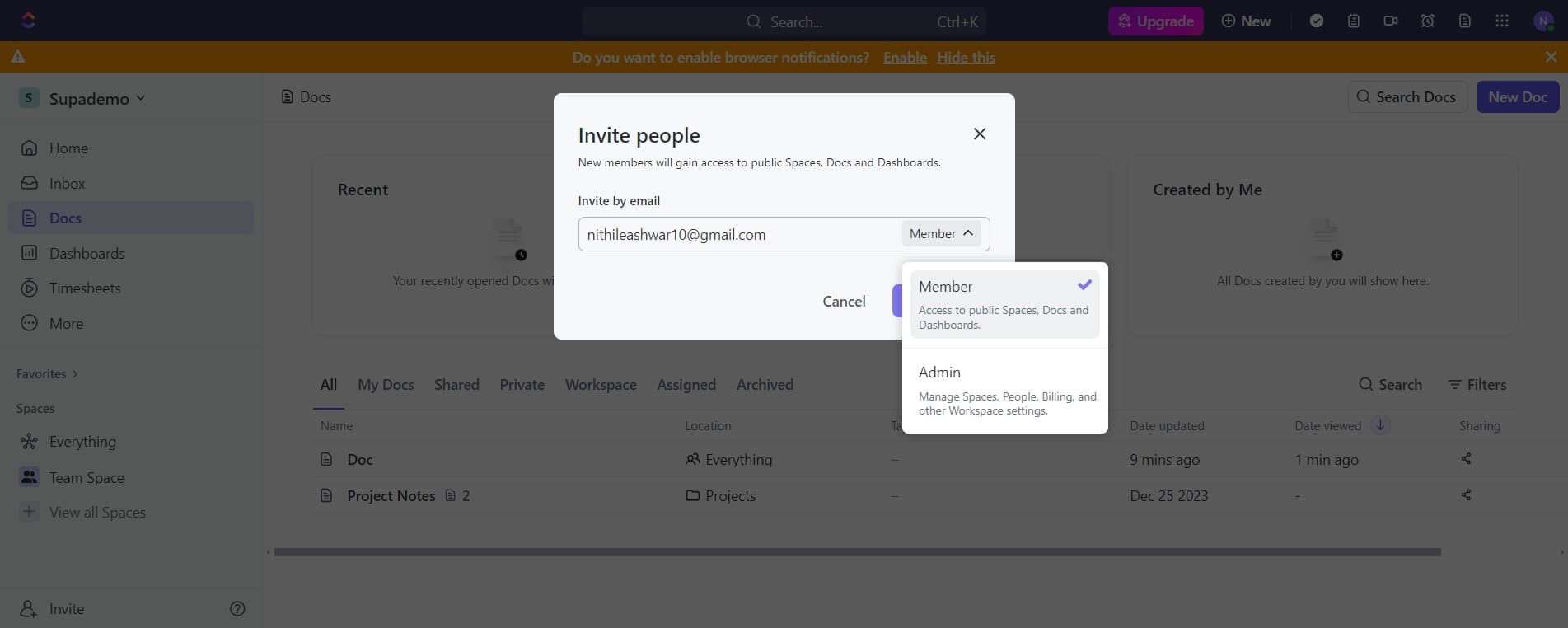This screenshot has height=628, width=1568.
Task: Click the Invite by email input field
Action: point(737,234)
